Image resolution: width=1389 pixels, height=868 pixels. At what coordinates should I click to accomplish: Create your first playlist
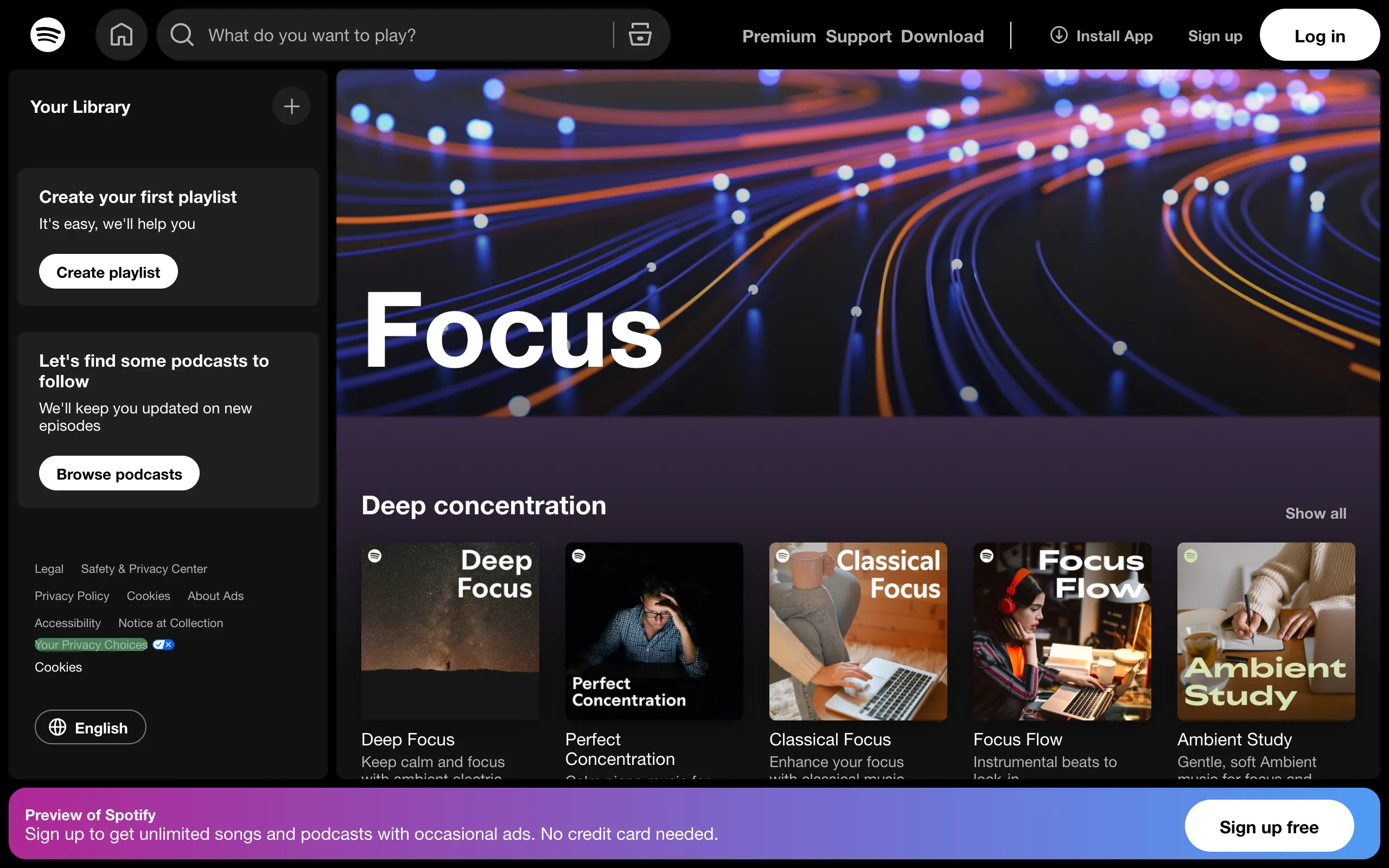[x=108, y=271]
